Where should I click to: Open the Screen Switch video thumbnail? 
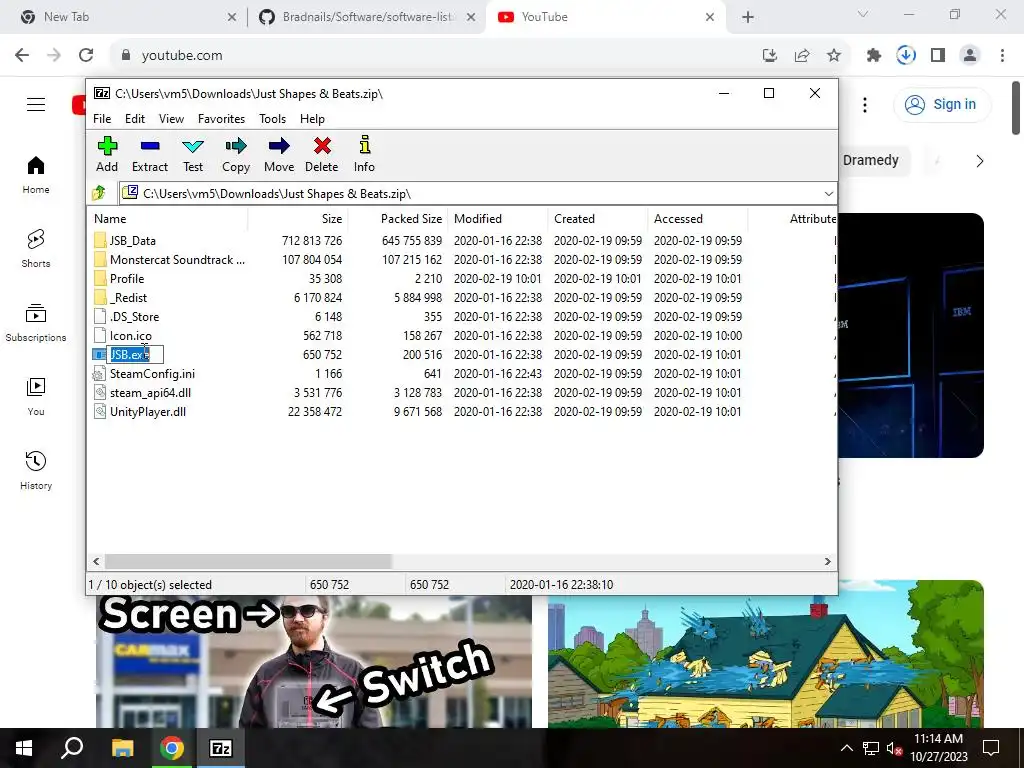click(313, 661)
